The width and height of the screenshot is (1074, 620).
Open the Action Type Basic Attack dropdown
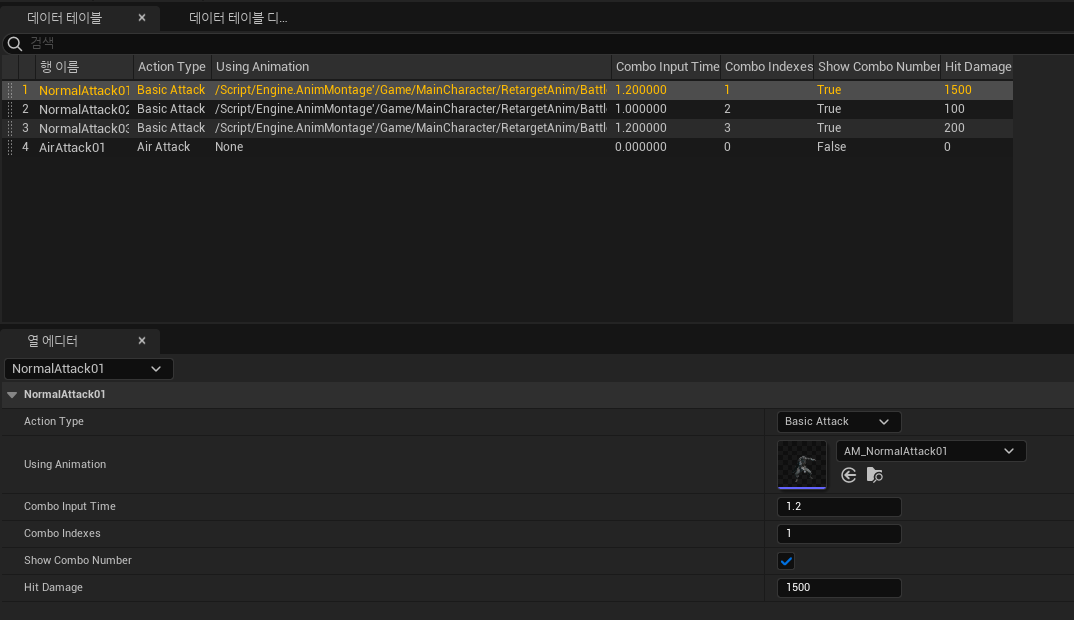tap(839, 421)
